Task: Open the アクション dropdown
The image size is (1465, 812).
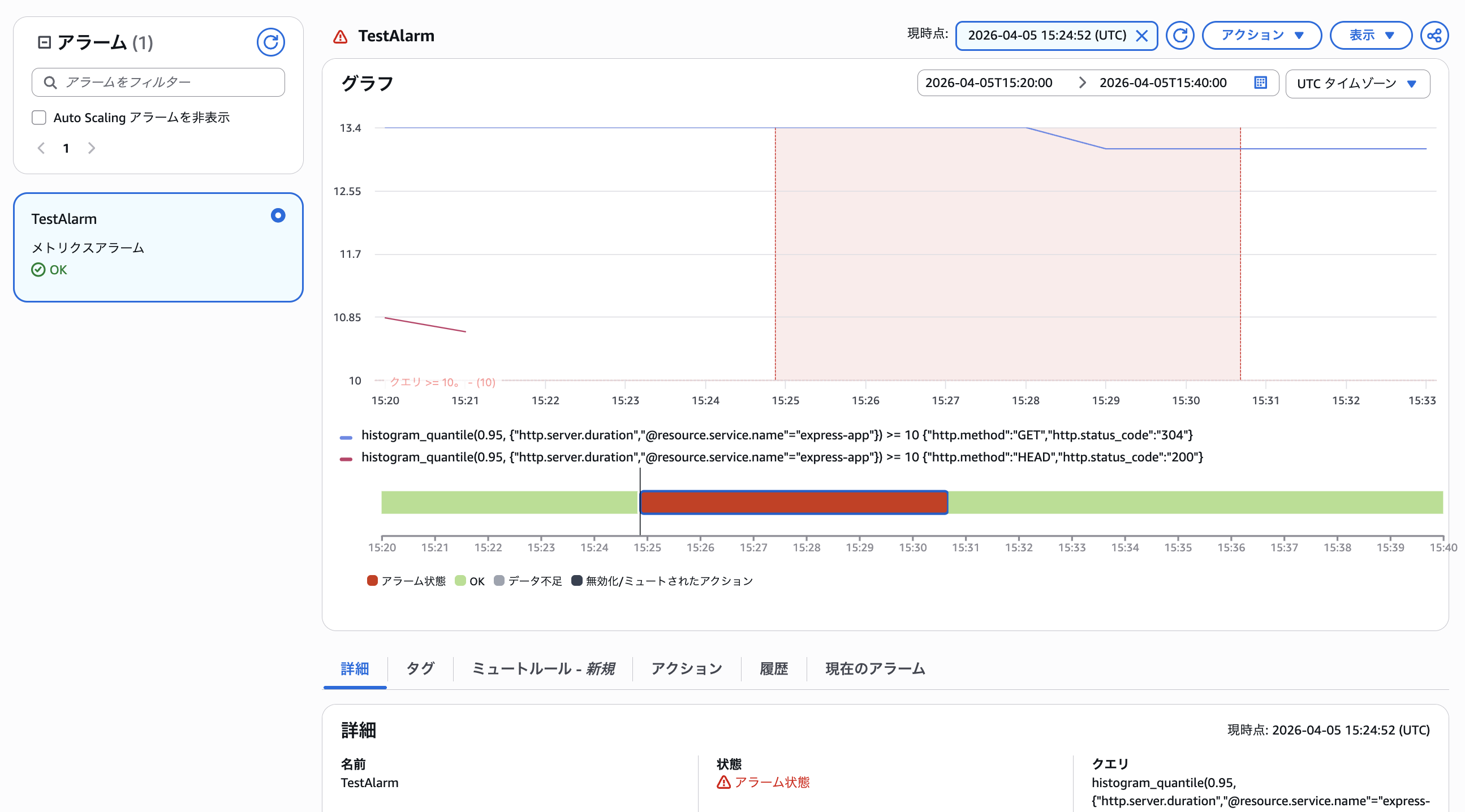Action: pyautogui.click(x=1261, y=34)
